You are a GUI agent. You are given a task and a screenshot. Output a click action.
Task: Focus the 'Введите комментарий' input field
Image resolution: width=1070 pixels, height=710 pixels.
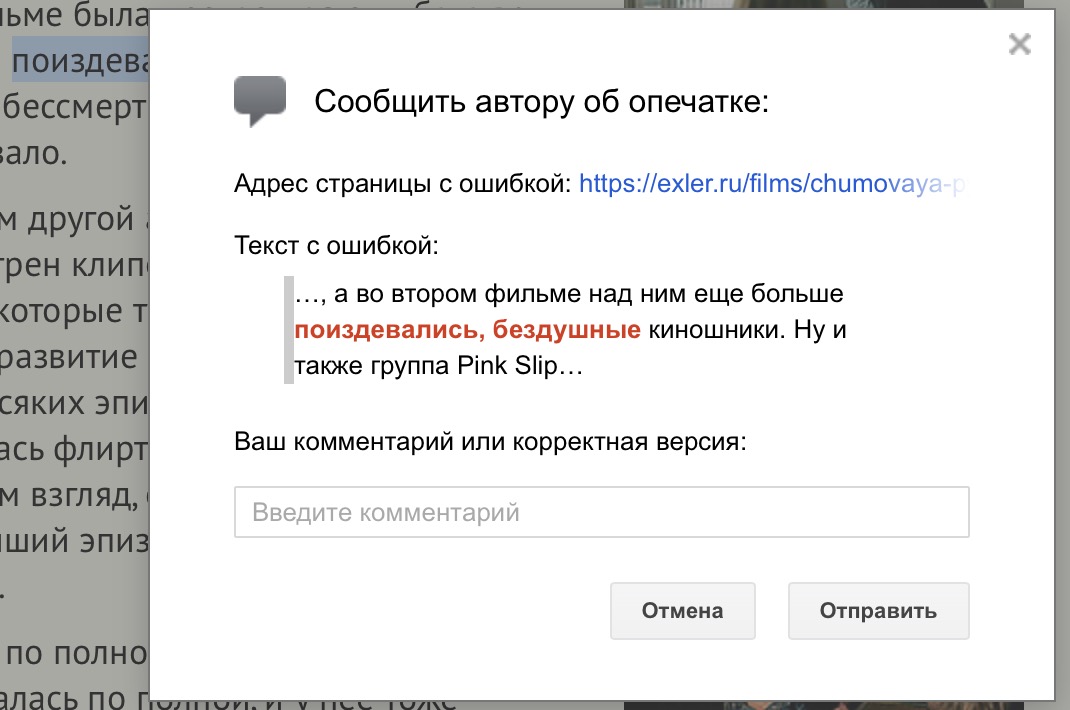(601, 513)
